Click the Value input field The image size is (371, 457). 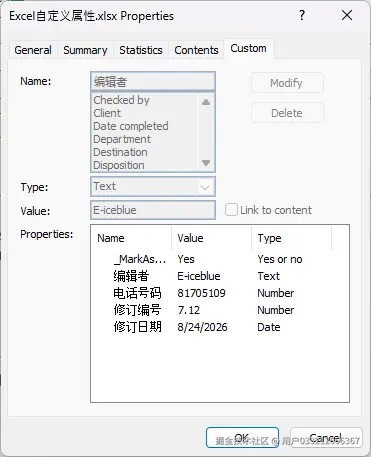(153, 210)
